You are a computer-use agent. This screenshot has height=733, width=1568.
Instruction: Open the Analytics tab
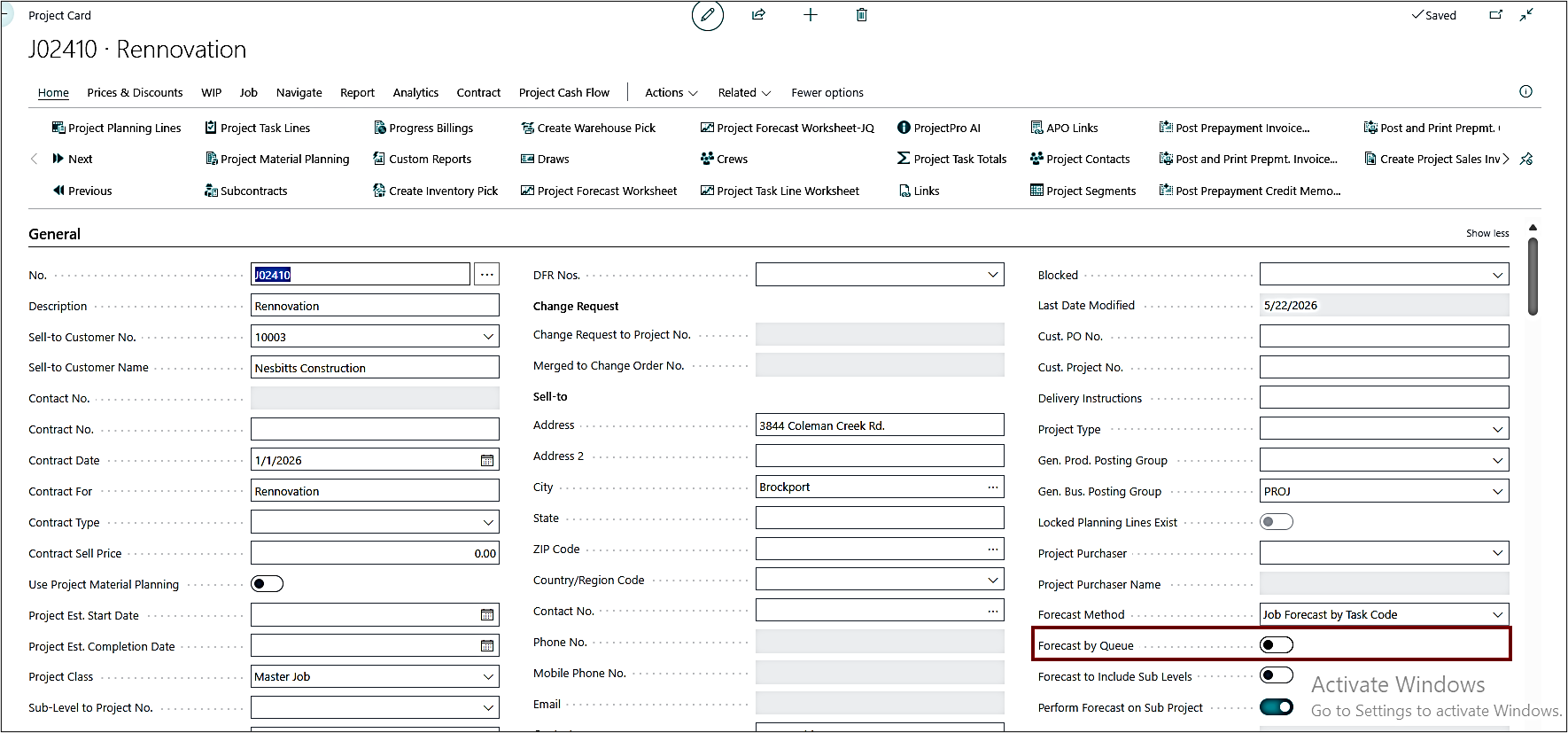tap(415, 92)
